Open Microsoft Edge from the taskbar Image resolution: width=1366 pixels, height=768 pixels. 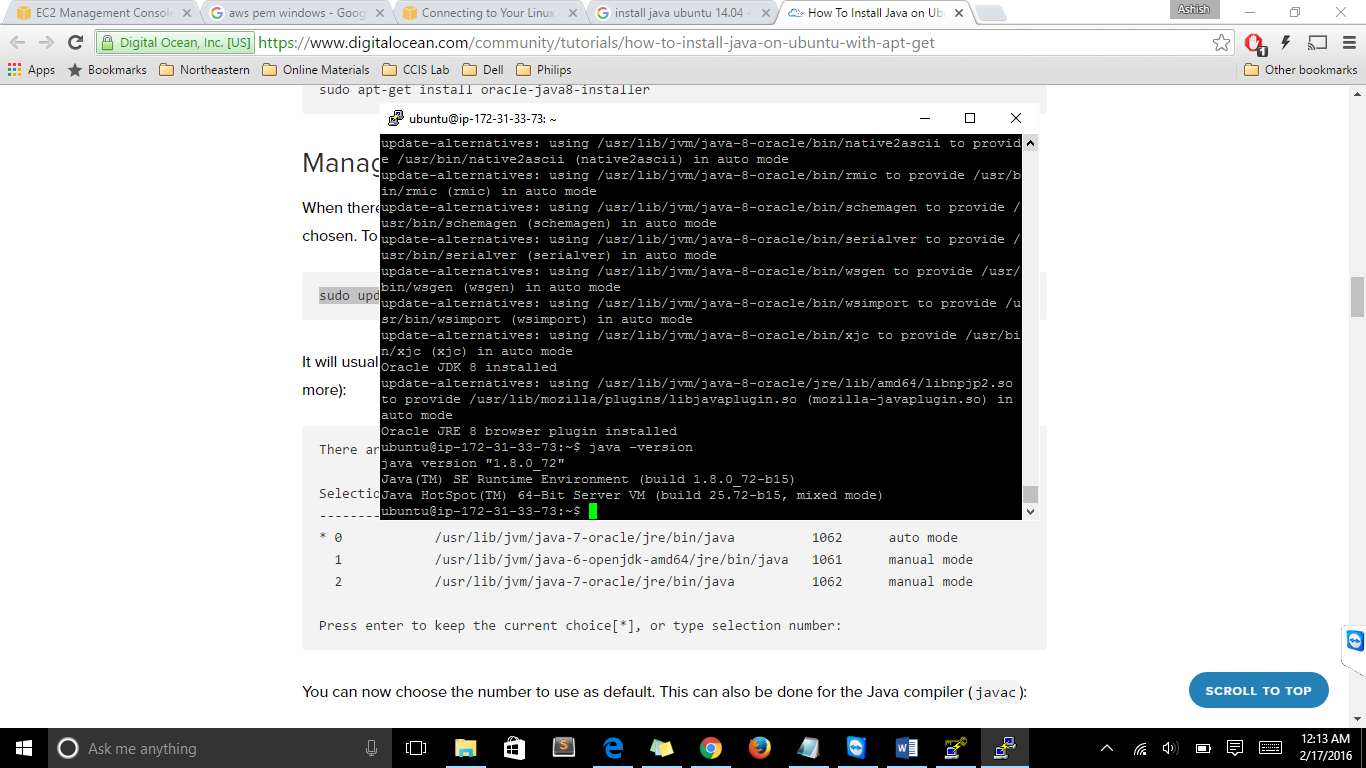pyautogui.click(x=613, y=748)
